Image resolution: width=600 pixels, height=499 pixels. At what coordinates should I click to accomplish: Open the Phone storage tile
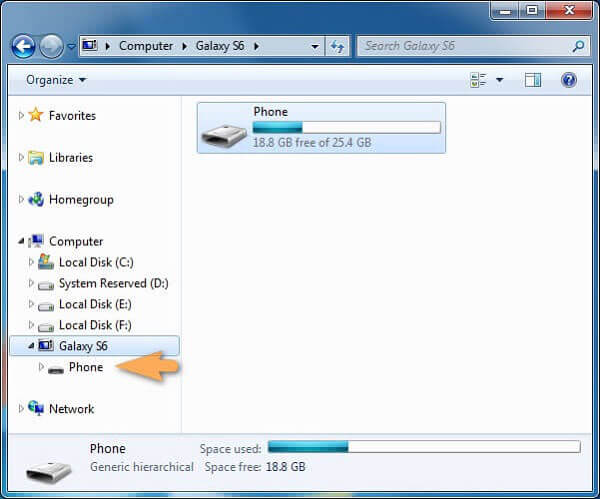[x=321, y=128]
